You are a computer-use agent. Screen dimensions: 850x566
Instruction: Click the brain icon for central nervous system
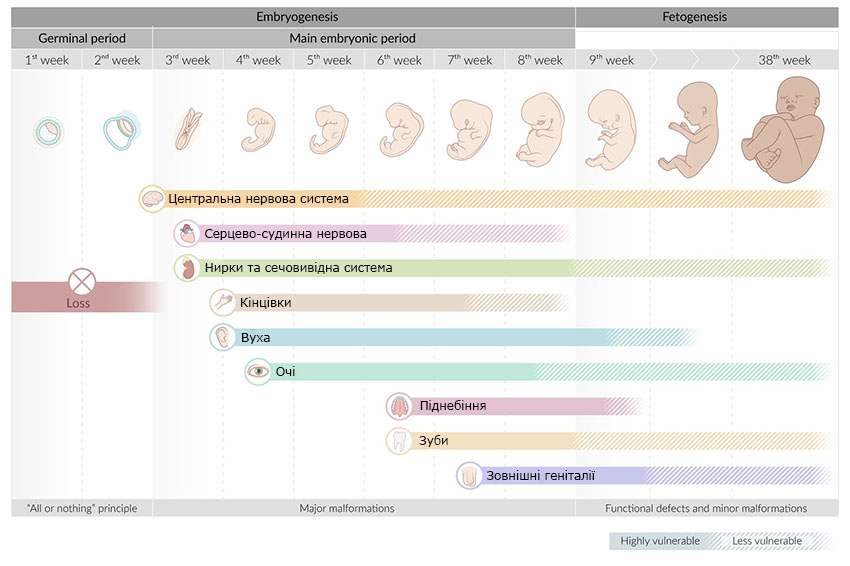coord(152,199)
